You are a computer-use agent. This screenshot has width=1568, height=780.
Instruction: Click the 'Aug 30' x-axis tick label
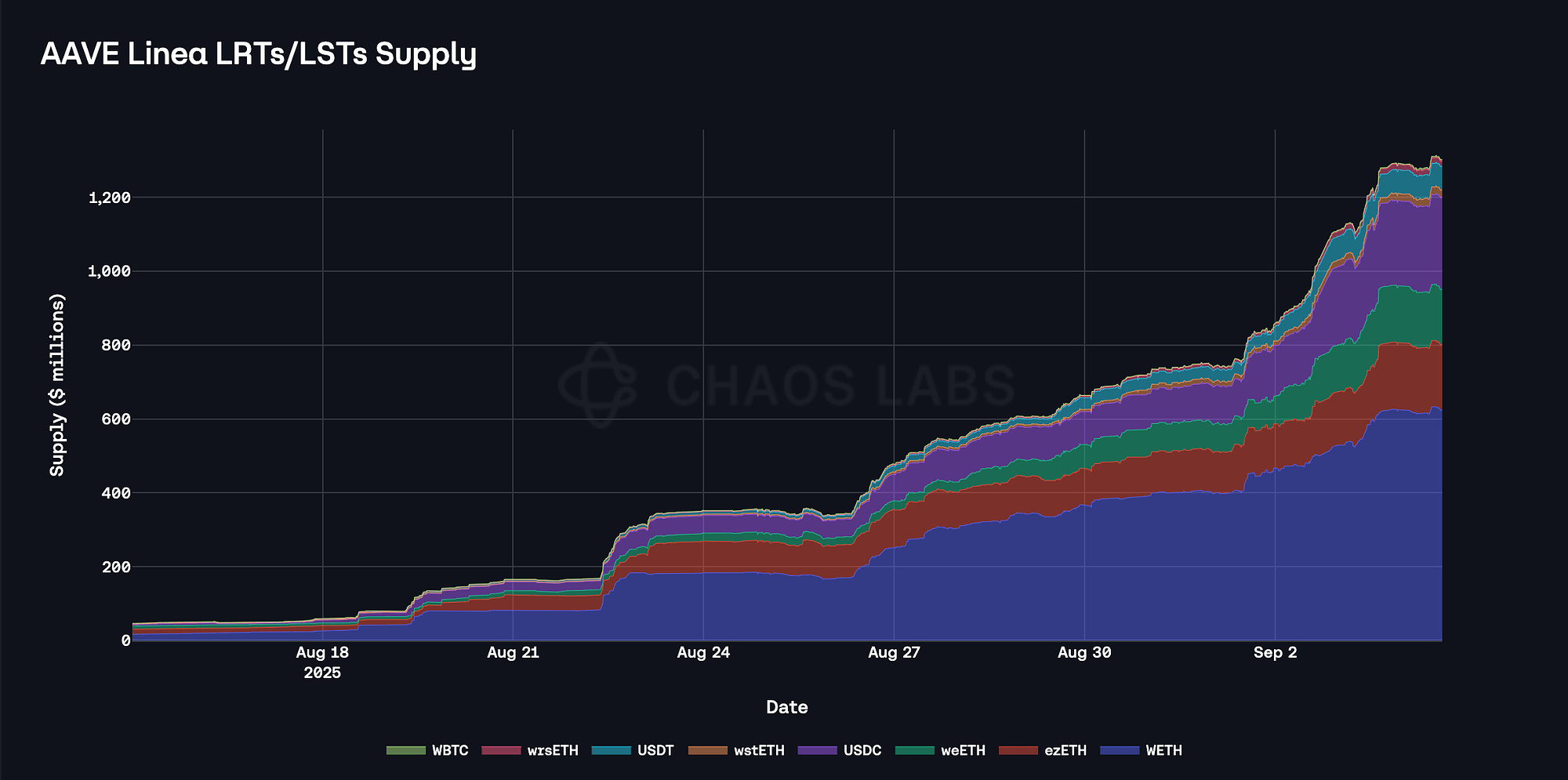[1084, 652]
